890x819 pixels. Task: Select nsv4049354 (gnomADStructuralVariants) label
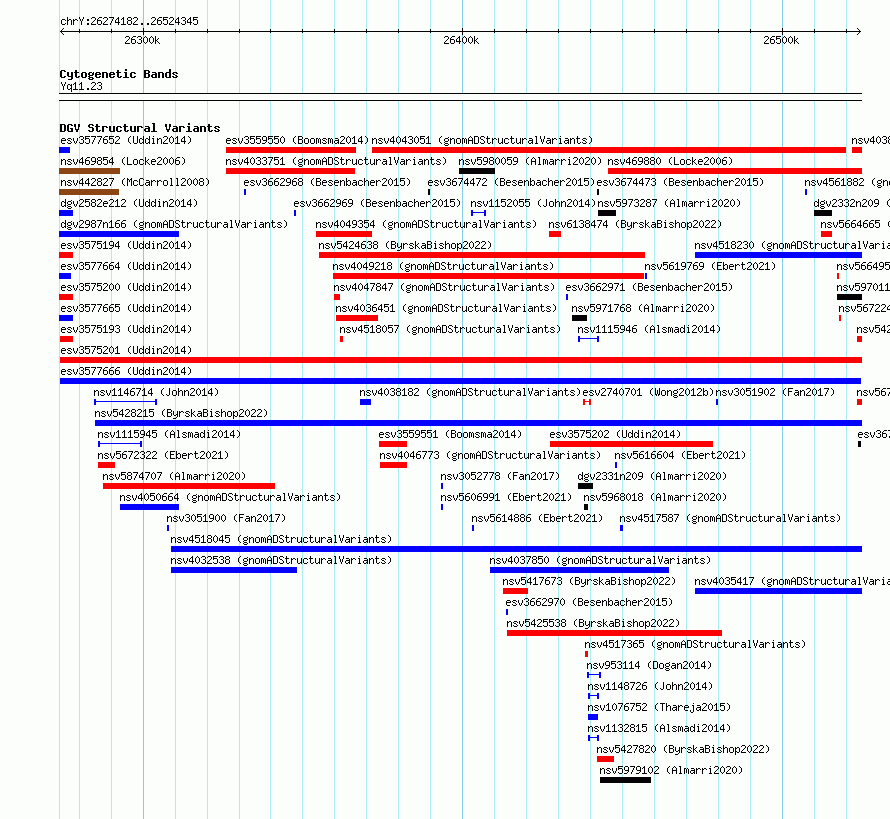click(426, 224)
